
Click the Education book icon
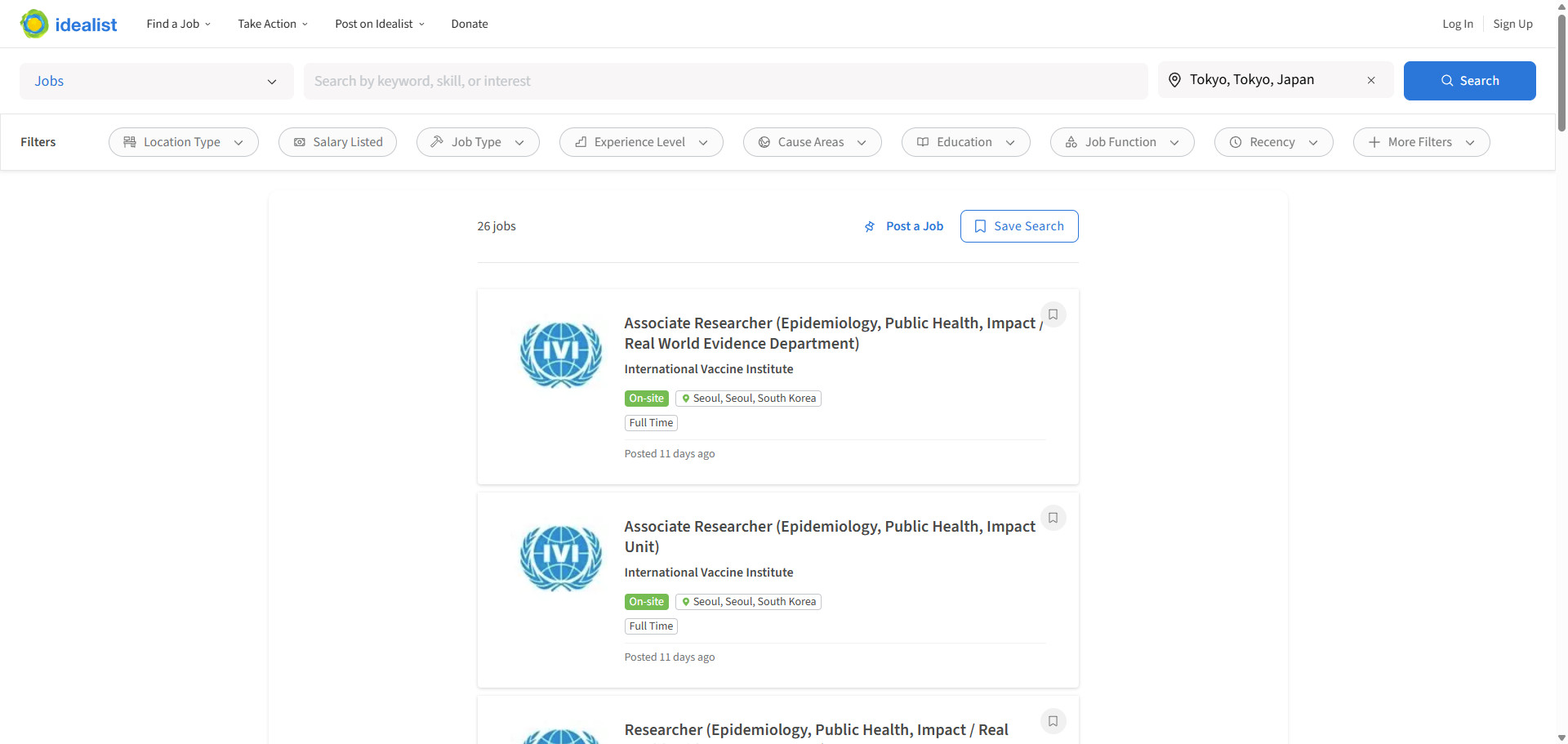923,142
